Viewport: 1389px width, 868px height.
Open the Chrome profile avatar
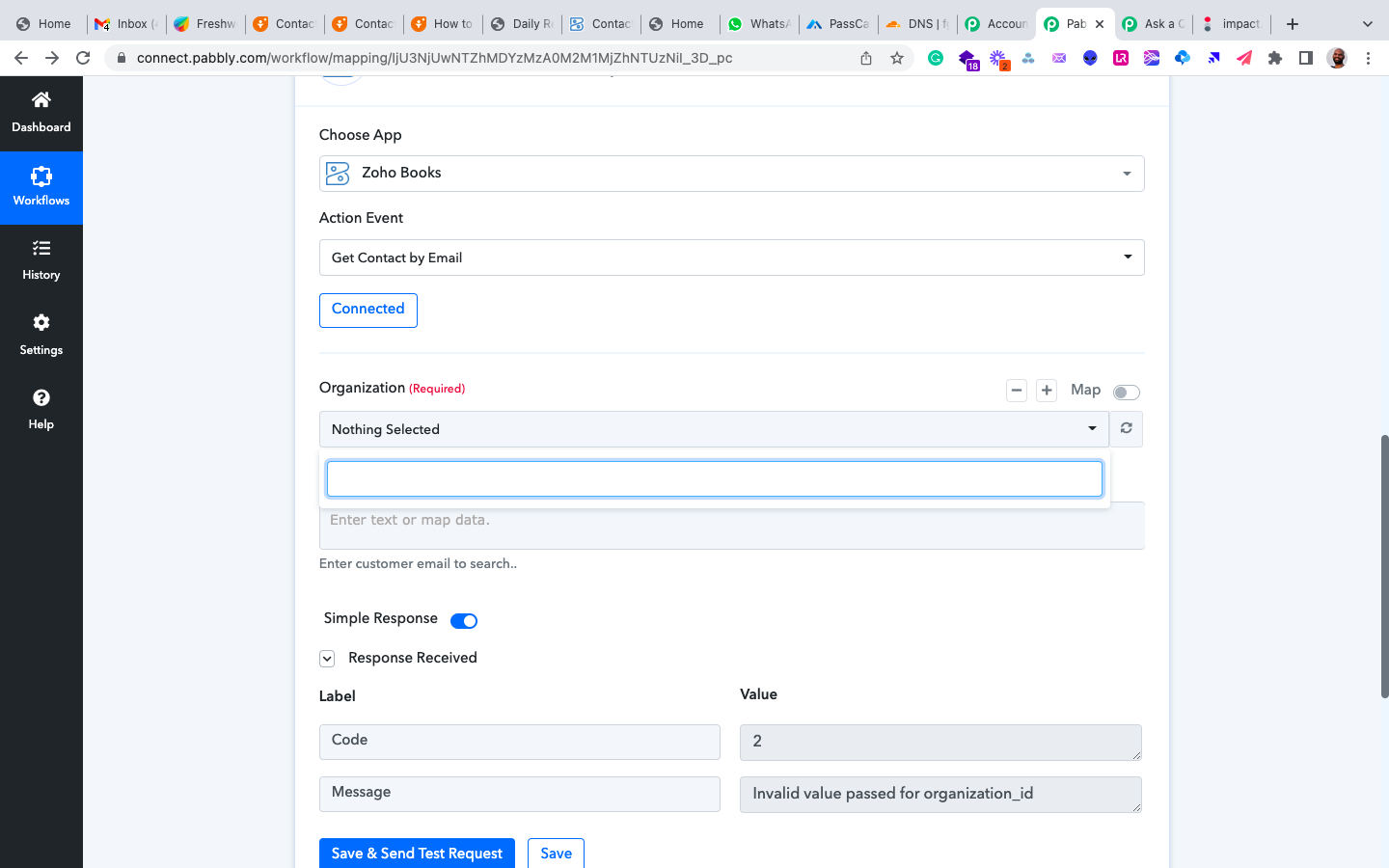point(1337,58)
